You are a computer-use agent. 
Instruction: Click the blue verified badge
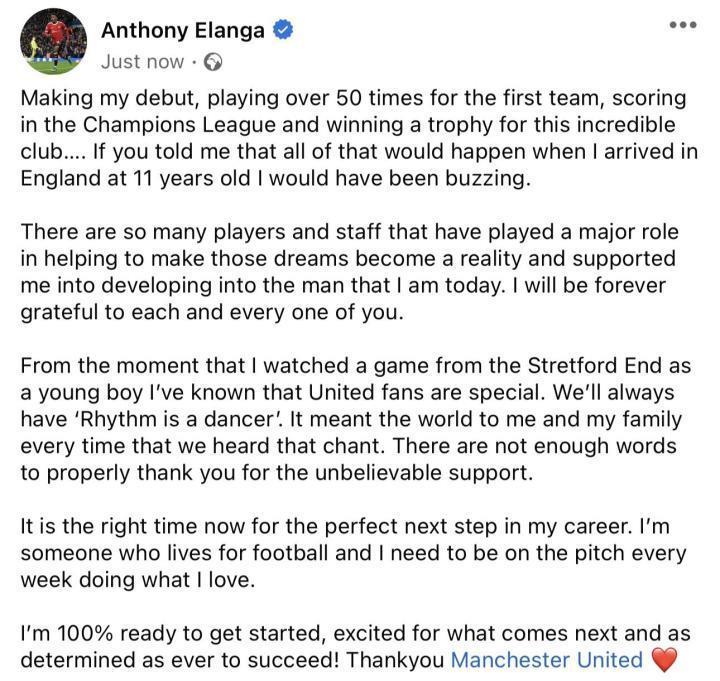point(284,31)
